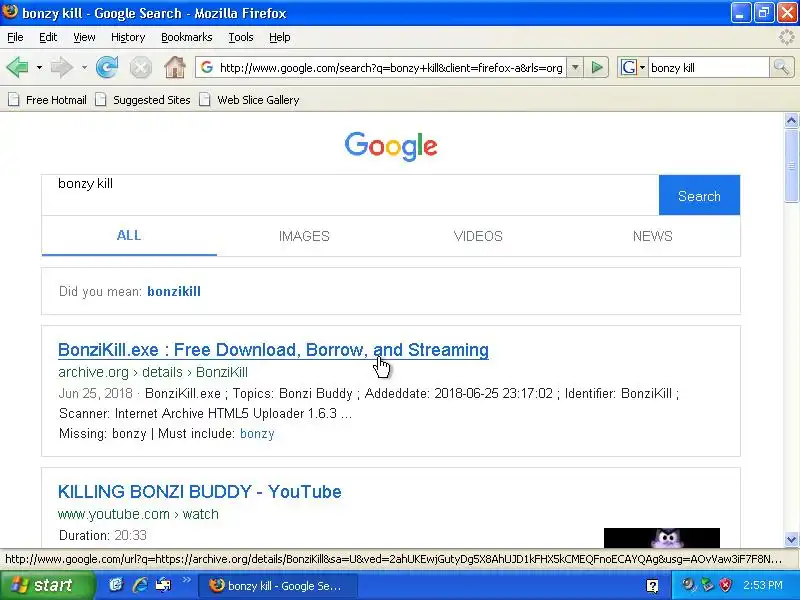The width and height of the screenshot is (800, 600).
Task: Click the Firefox activity throbber icon
Action: tap(786, 37)
